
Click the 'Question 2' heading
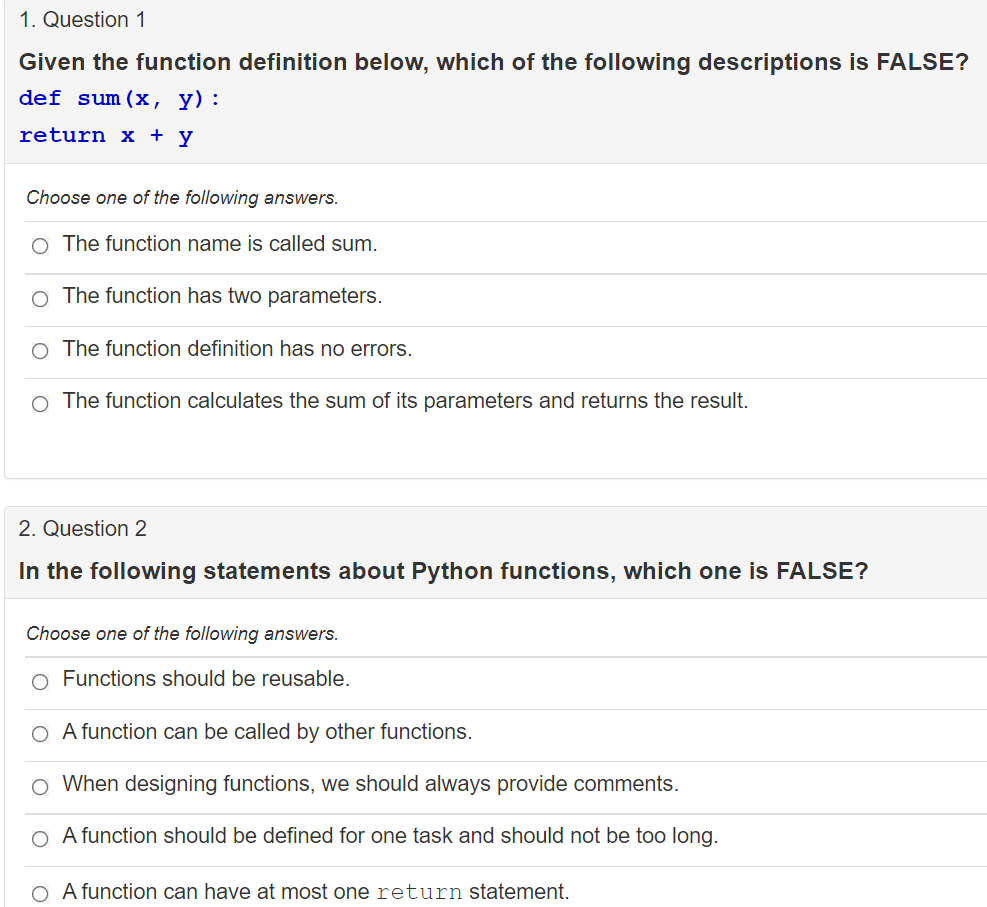(x=82, y=529)
